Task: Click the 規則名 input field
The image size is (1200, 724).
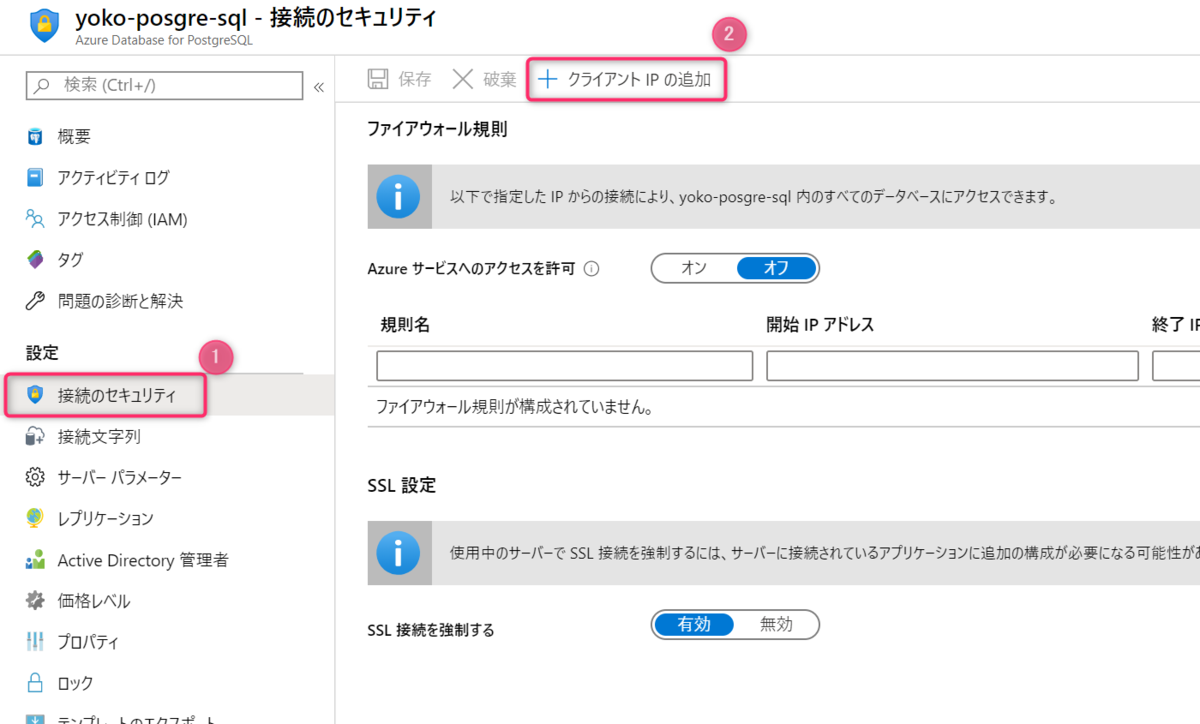Action: pos(564,366)
